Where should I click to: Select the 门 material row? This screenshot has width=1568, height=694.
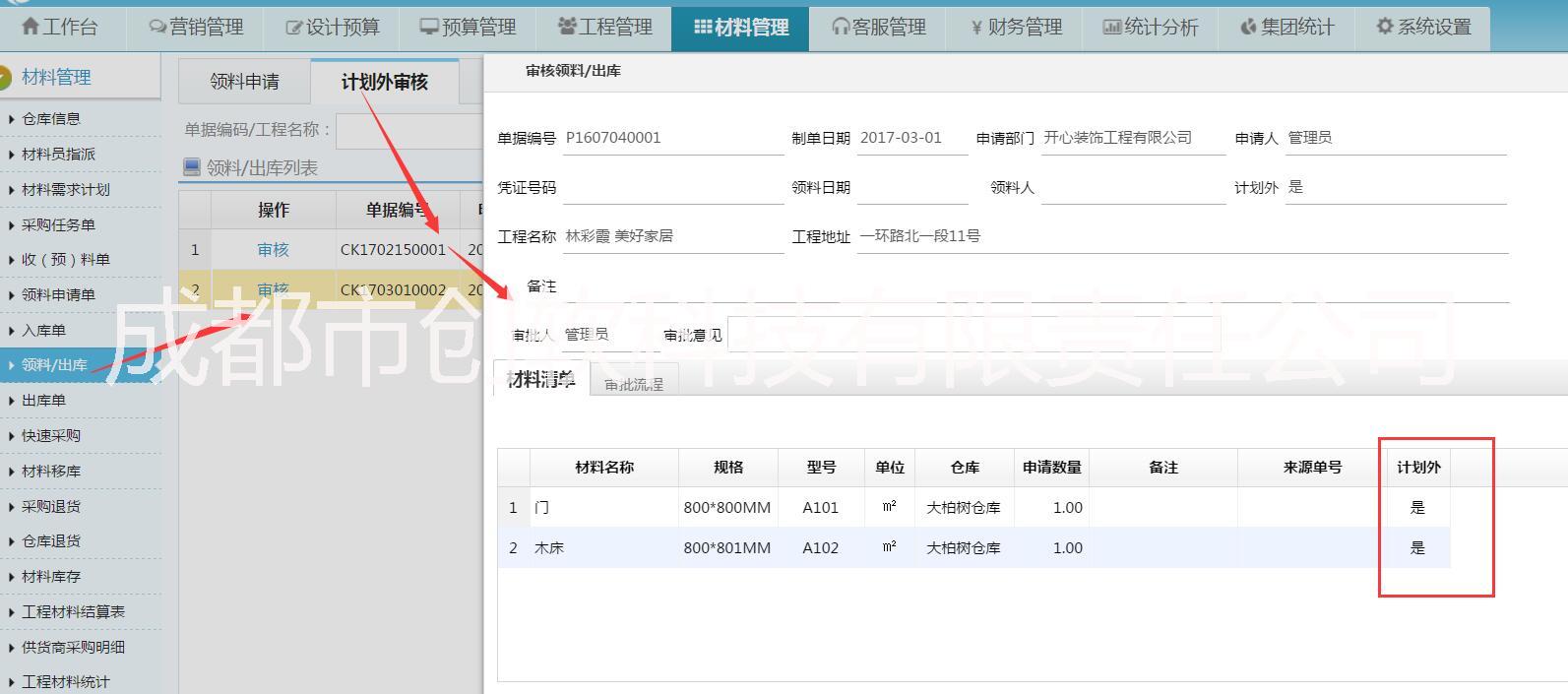pyautogui.click(x=973, y=508)
